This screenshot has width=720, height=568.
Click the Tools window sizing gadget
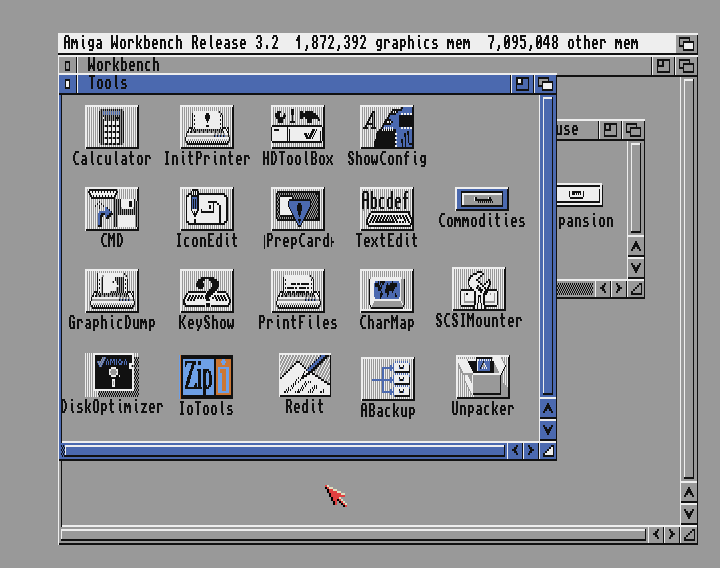coord(548,450)
